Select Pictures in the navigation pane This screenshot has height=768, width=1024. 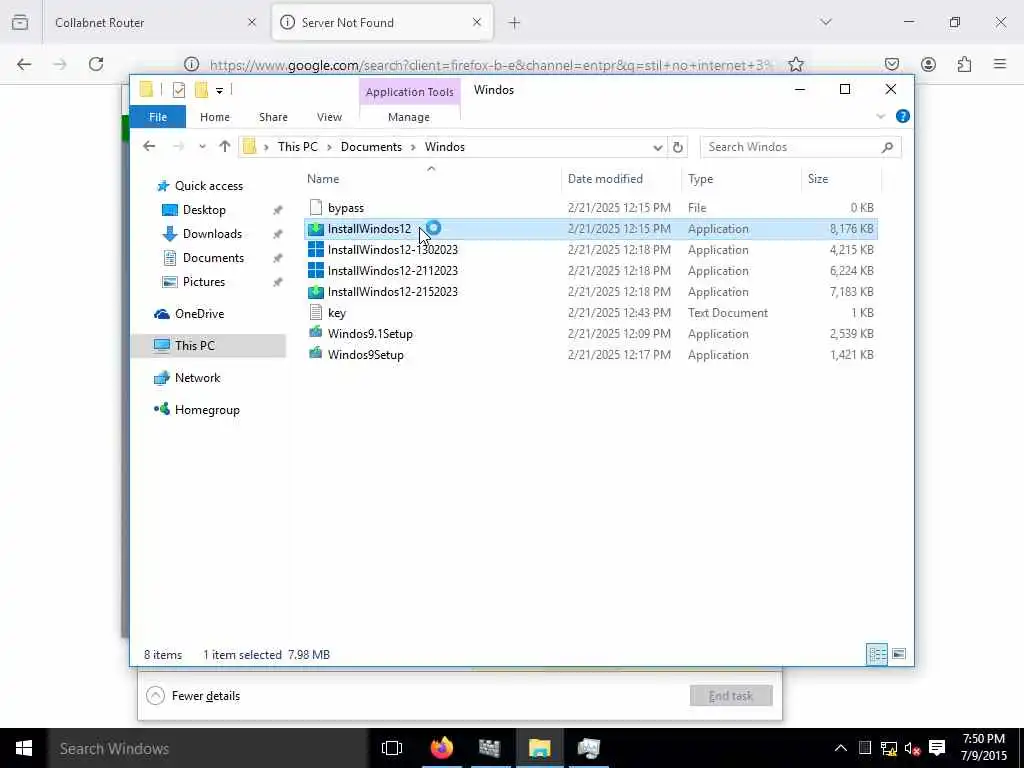click(204, 281)
